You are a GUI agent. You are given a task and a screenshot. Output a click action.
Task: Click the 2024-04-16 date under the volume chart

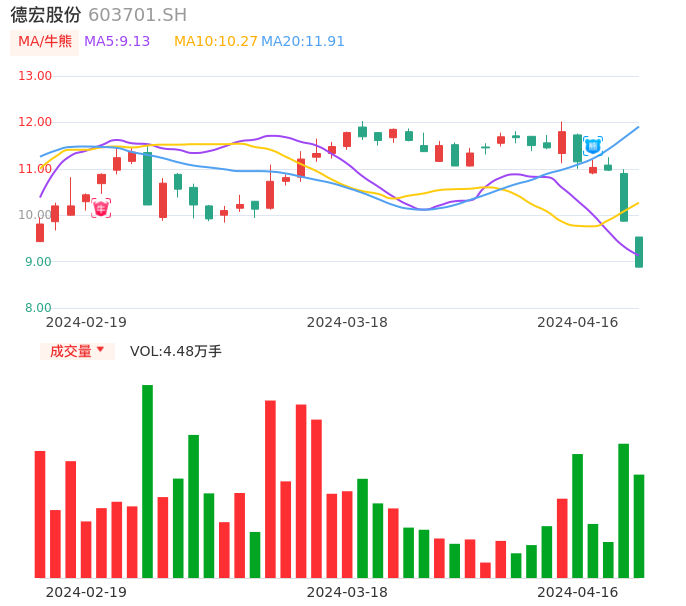pyautogui.click(x=578, y=592)
